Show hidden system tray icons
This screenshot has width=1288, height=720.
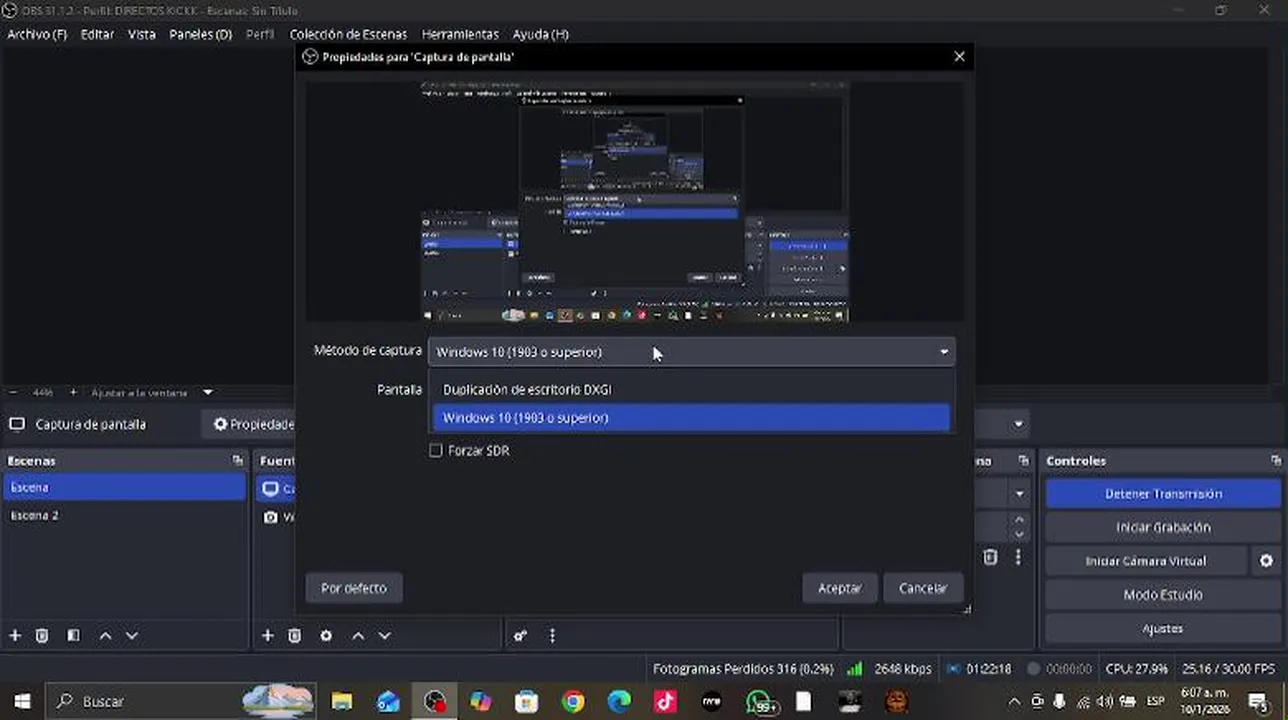coord(1014,701)
